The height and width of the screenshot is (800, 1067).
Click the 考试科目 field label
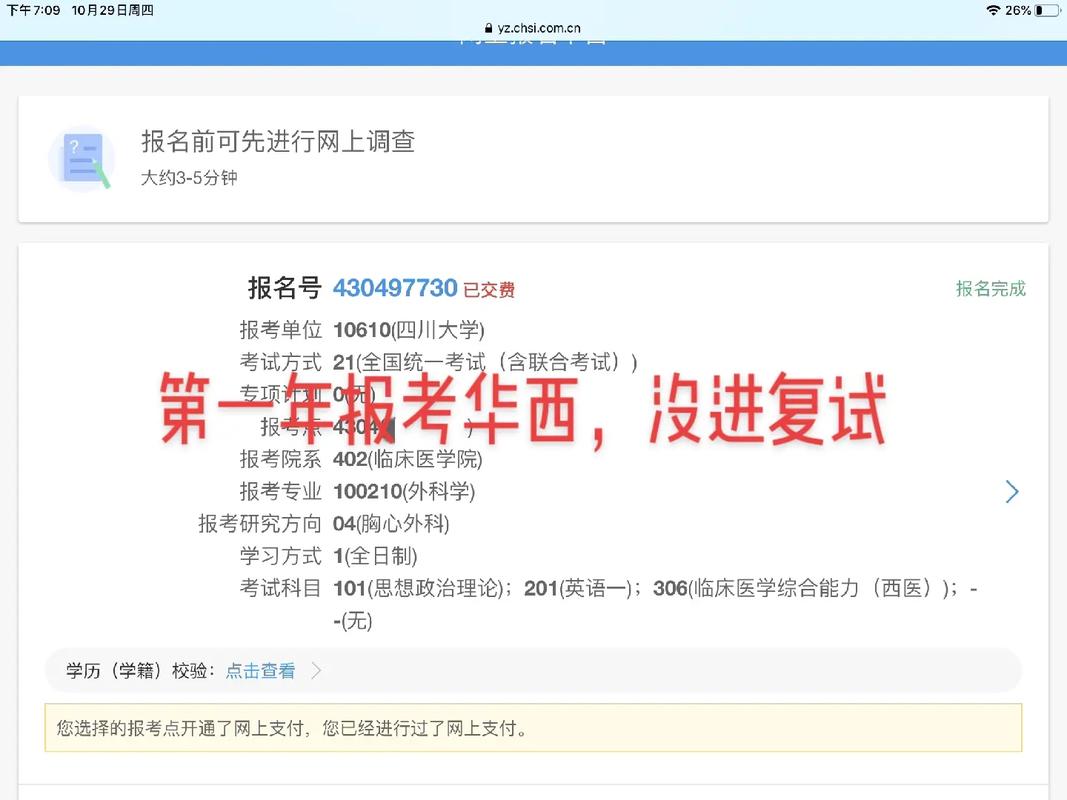pos(280,588)
